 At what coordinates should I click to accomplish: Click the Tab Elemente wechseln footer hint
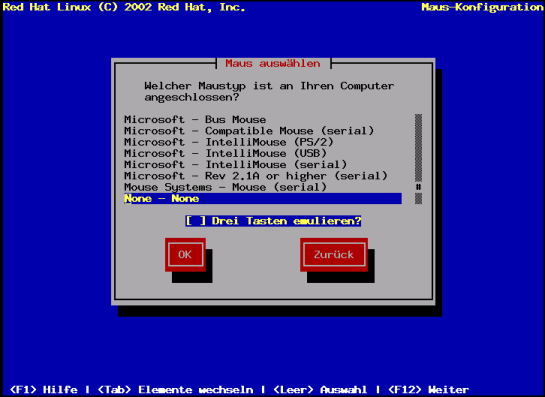pyautogui.click(x=175, y=390)
